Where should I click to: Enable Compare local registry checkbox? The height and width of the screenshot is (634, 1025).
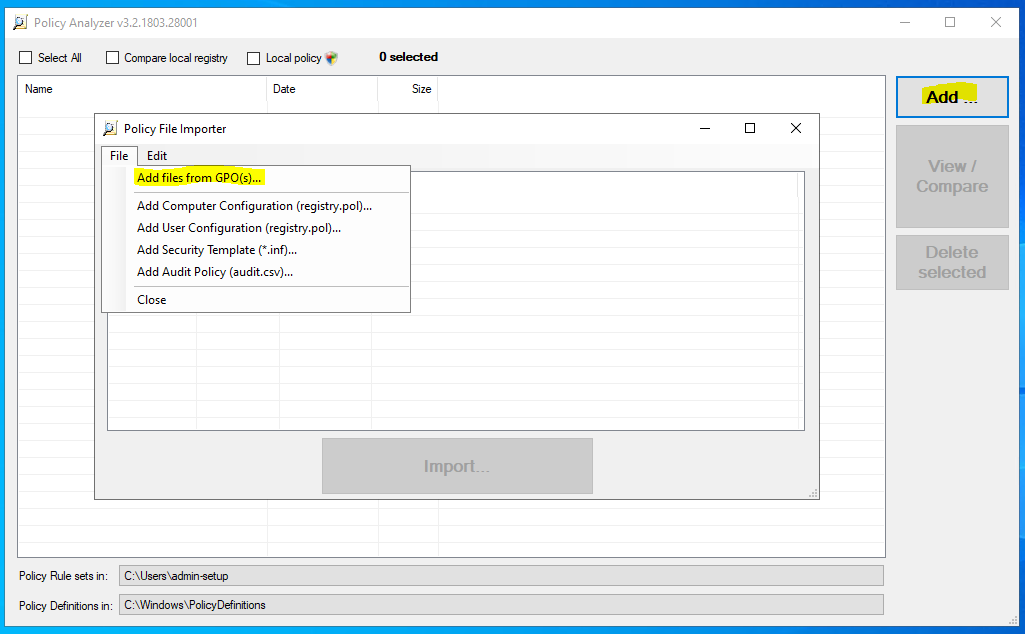[x=112, y=58]
